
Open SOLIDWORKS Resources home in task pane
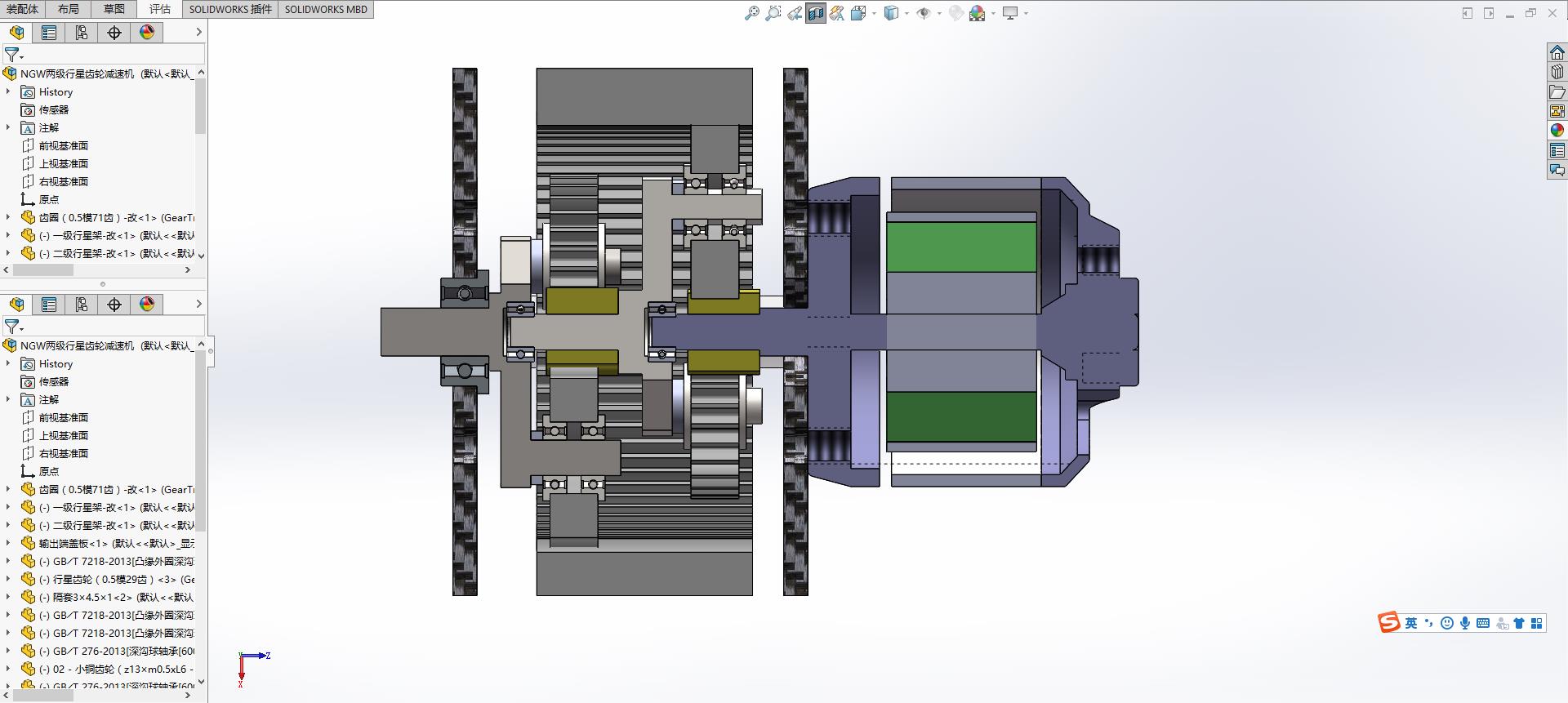coord(1557,52)
